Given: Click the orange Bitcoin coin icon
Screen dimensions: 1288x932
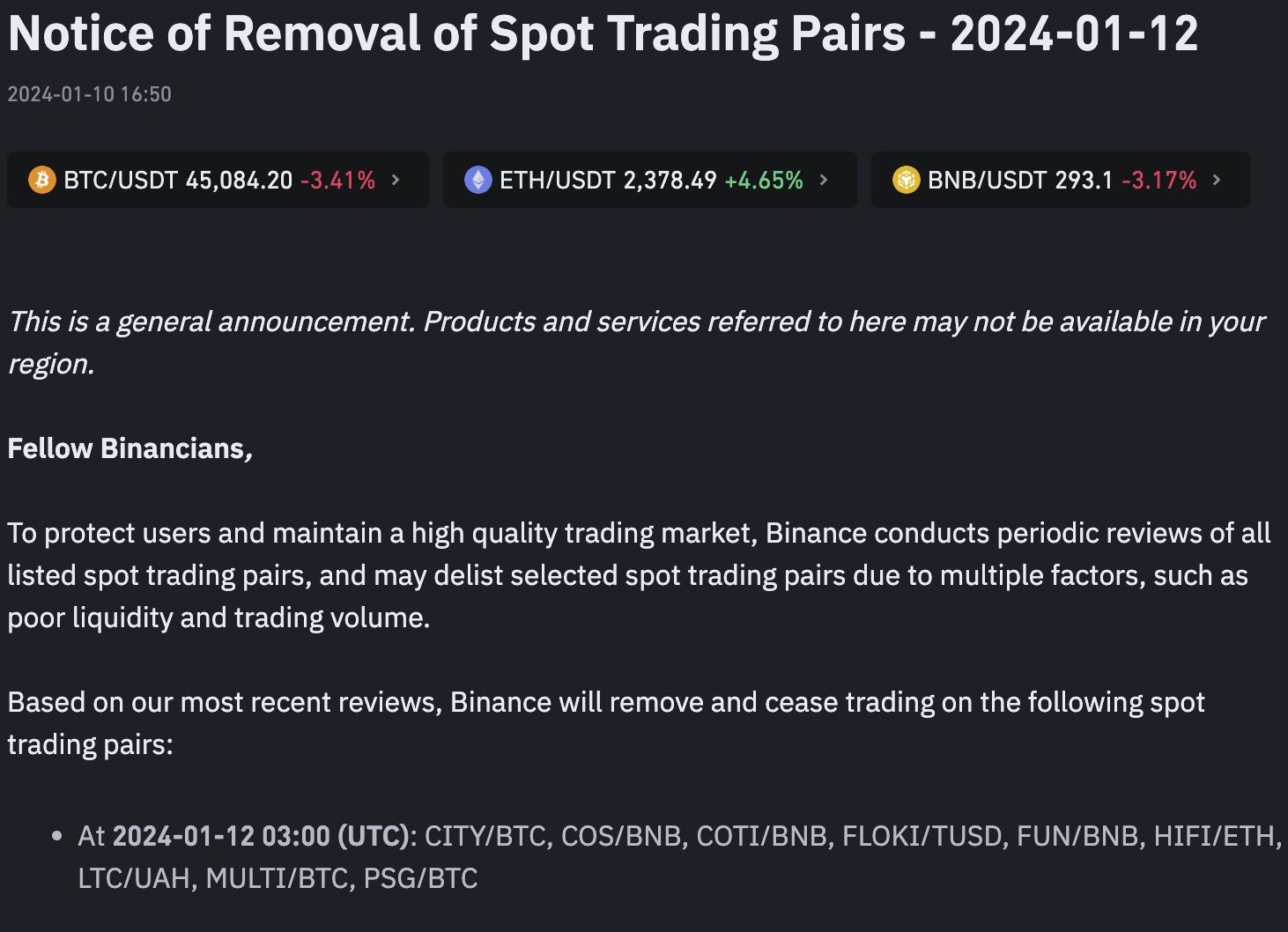Looking at the screenshot, I should point(42,180).
